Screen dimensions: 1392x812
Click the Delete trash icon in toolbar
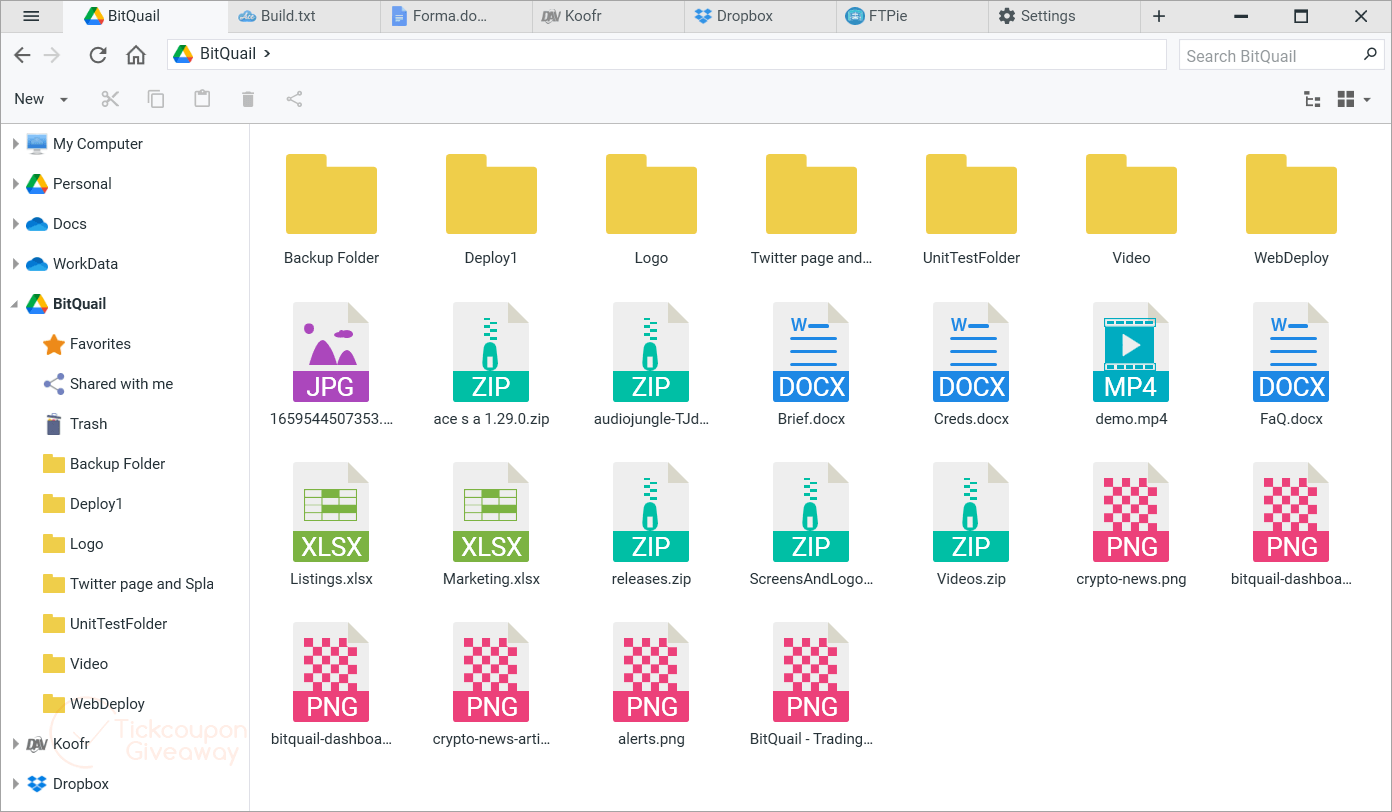(x=248, y=99)
